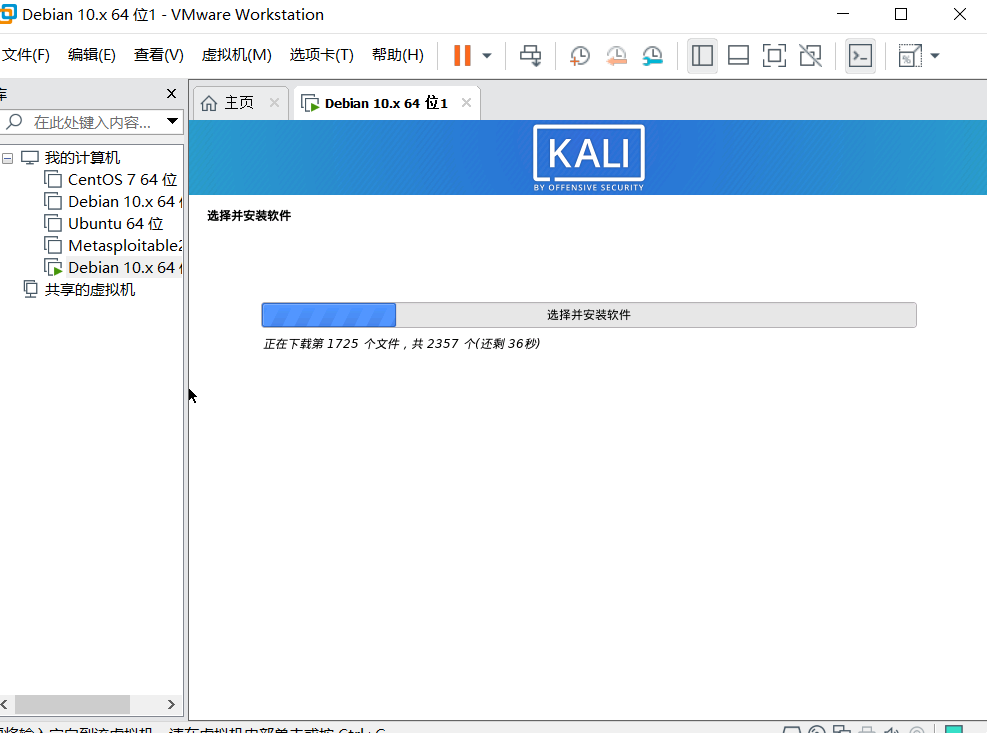
Task: Select the Metasploitable2 virtual machine
Action: [125, 246]
